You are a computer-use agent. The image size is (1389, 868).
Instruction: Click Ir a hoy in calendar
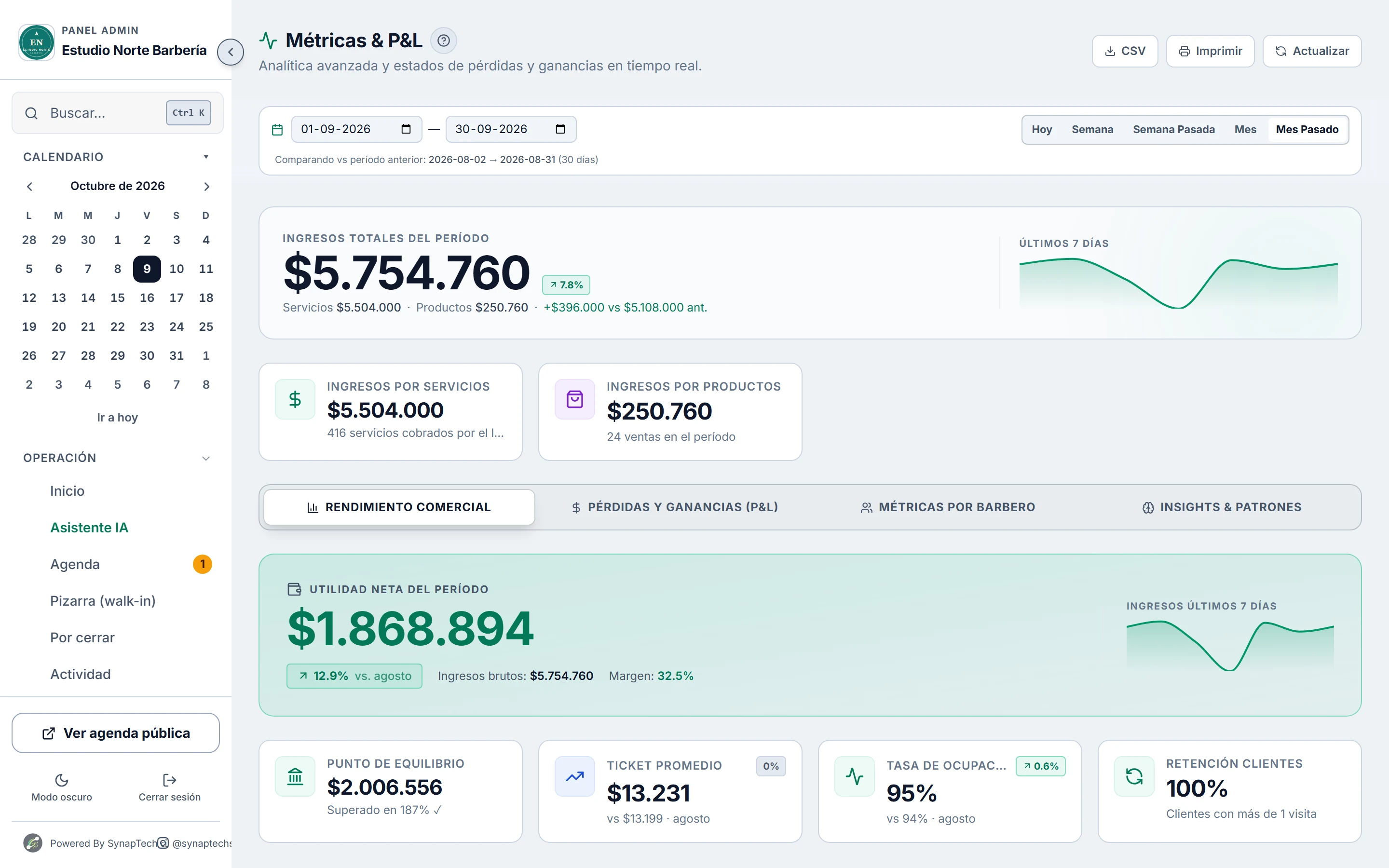tap(117, 417)
